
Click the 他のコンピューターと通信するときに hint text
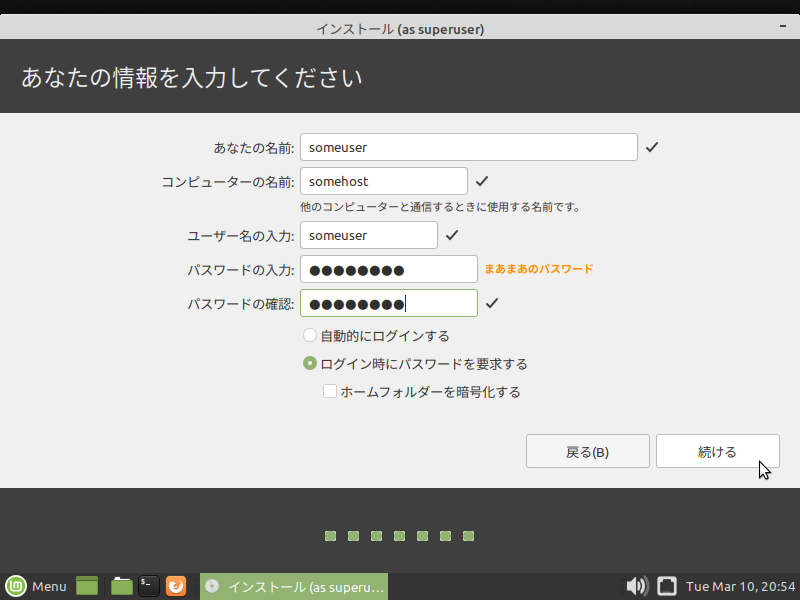pos(440,207)
